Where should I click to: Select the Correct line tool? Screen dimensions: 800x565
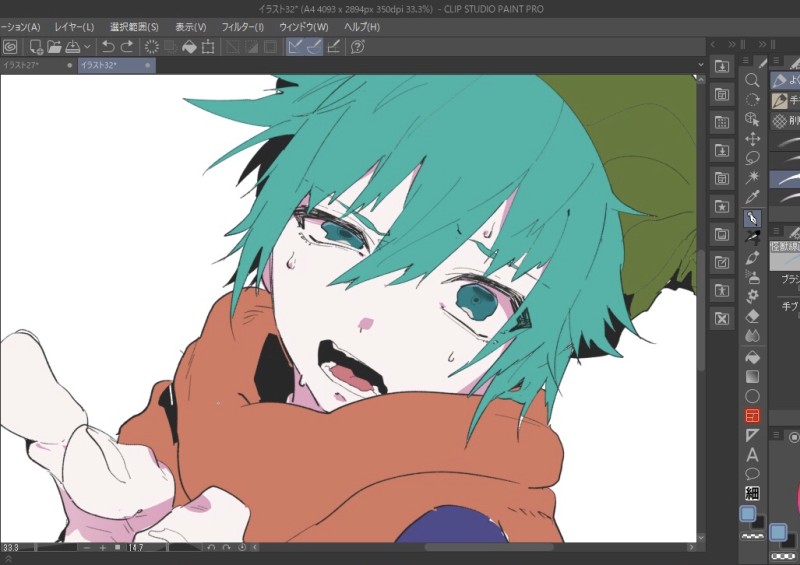pyautogui.click(x=752, y=494)
